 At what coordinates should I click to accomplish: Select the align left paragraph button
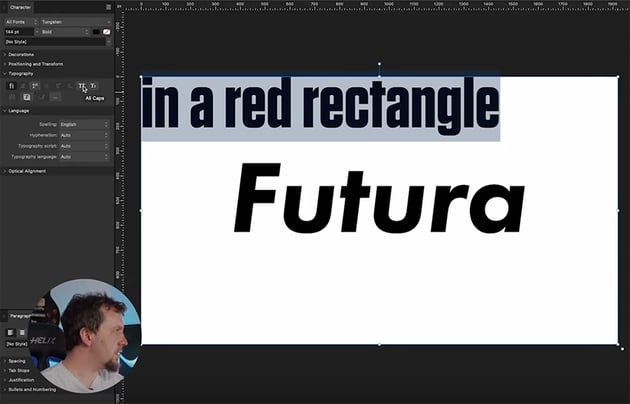(x=11, y=333)
